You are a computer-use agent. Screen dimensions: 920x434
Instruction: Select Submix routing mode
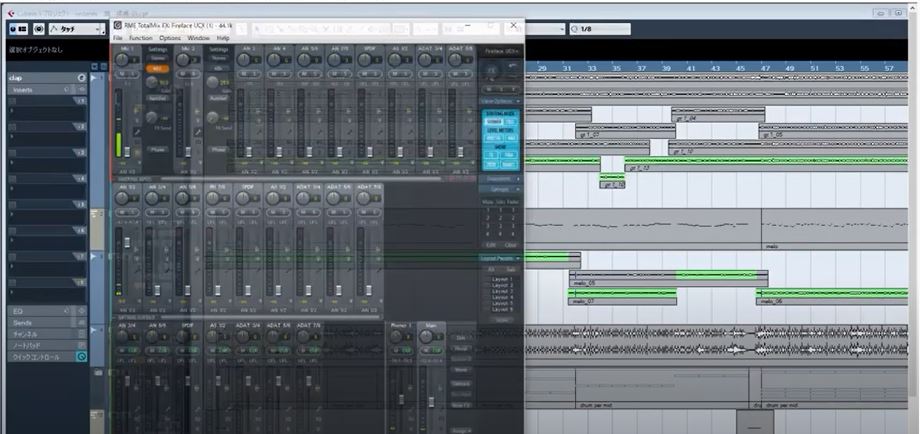click(495, 121)
